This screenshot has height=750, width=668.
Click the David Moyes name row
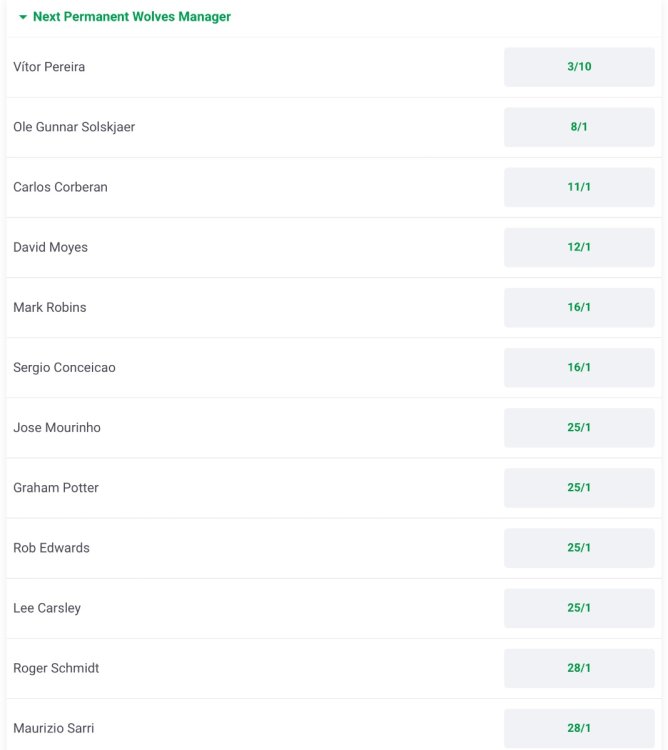[x=50, y=247]
